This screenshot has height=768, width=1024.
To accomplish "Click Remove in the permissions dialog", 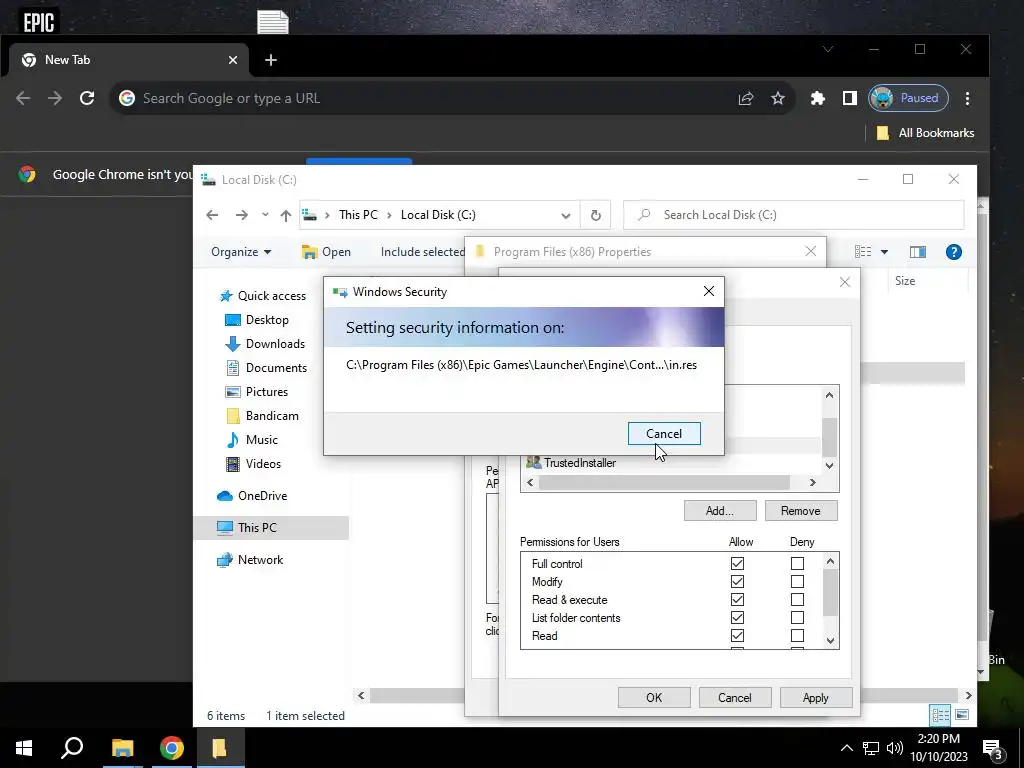I will [x=801, y=511].
